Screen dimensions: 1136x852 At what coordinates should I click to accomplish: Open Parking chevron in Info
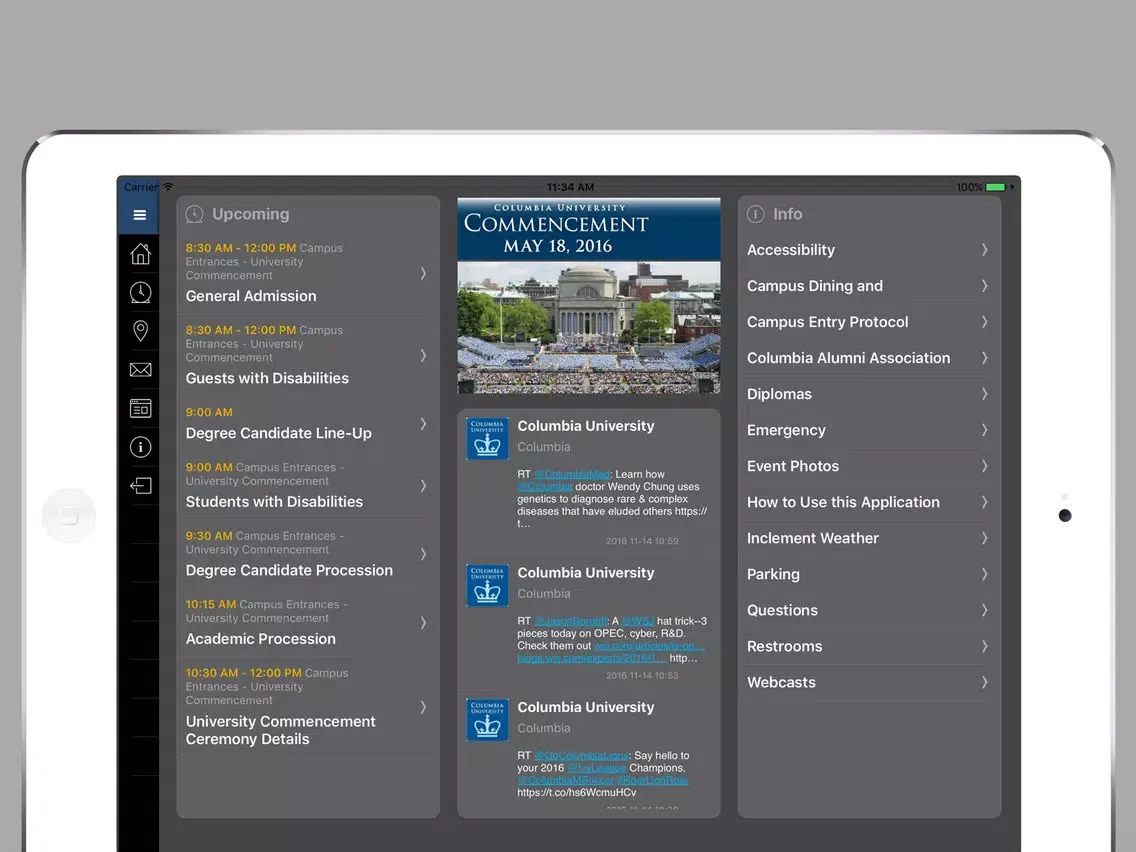coord(985,575)
